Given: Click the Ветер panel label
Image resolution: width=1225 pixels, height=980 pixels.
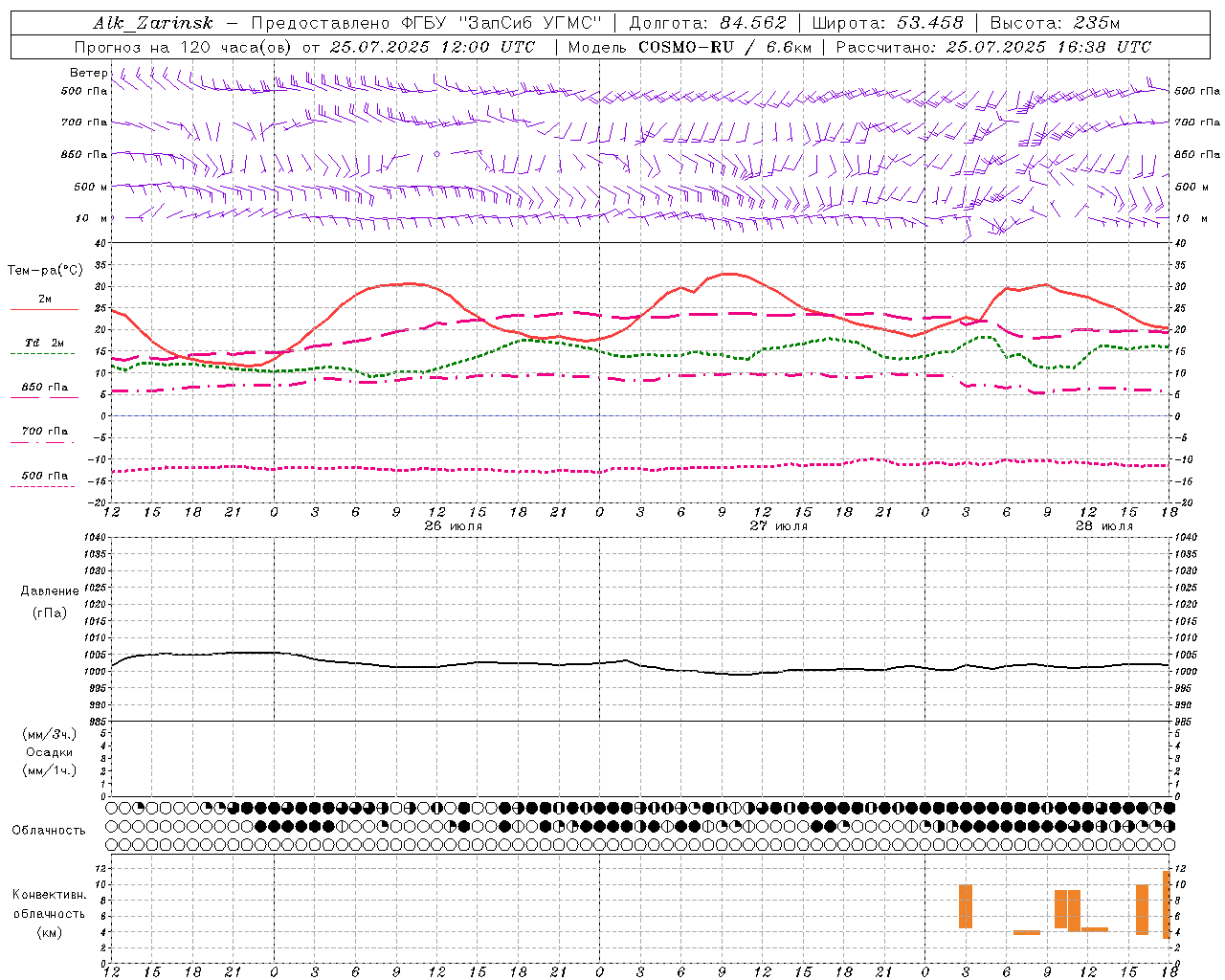Looking at the screenshot, I should (89, 73).
